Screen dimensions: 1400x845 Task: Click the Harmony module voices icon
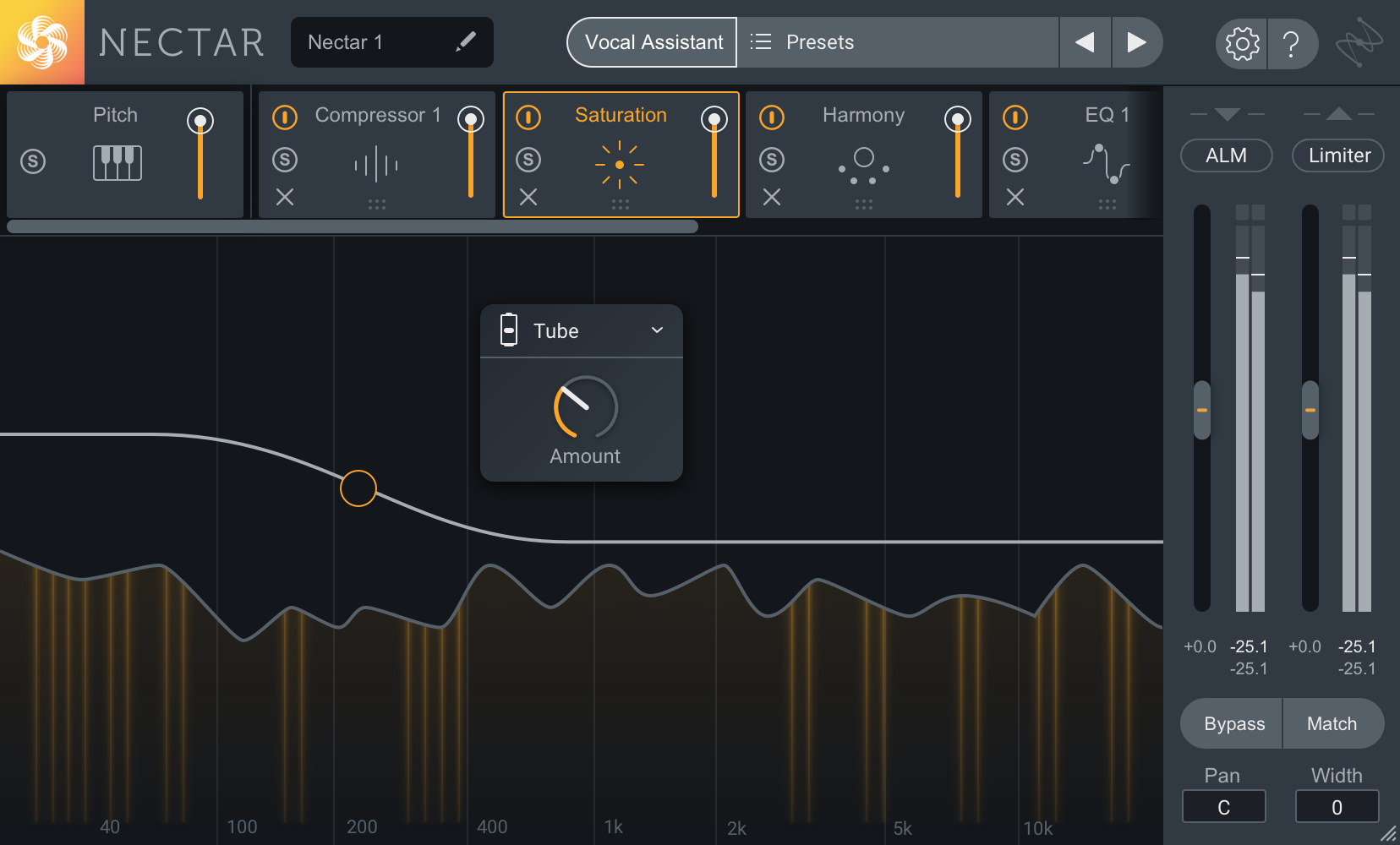tap(863, 166)
